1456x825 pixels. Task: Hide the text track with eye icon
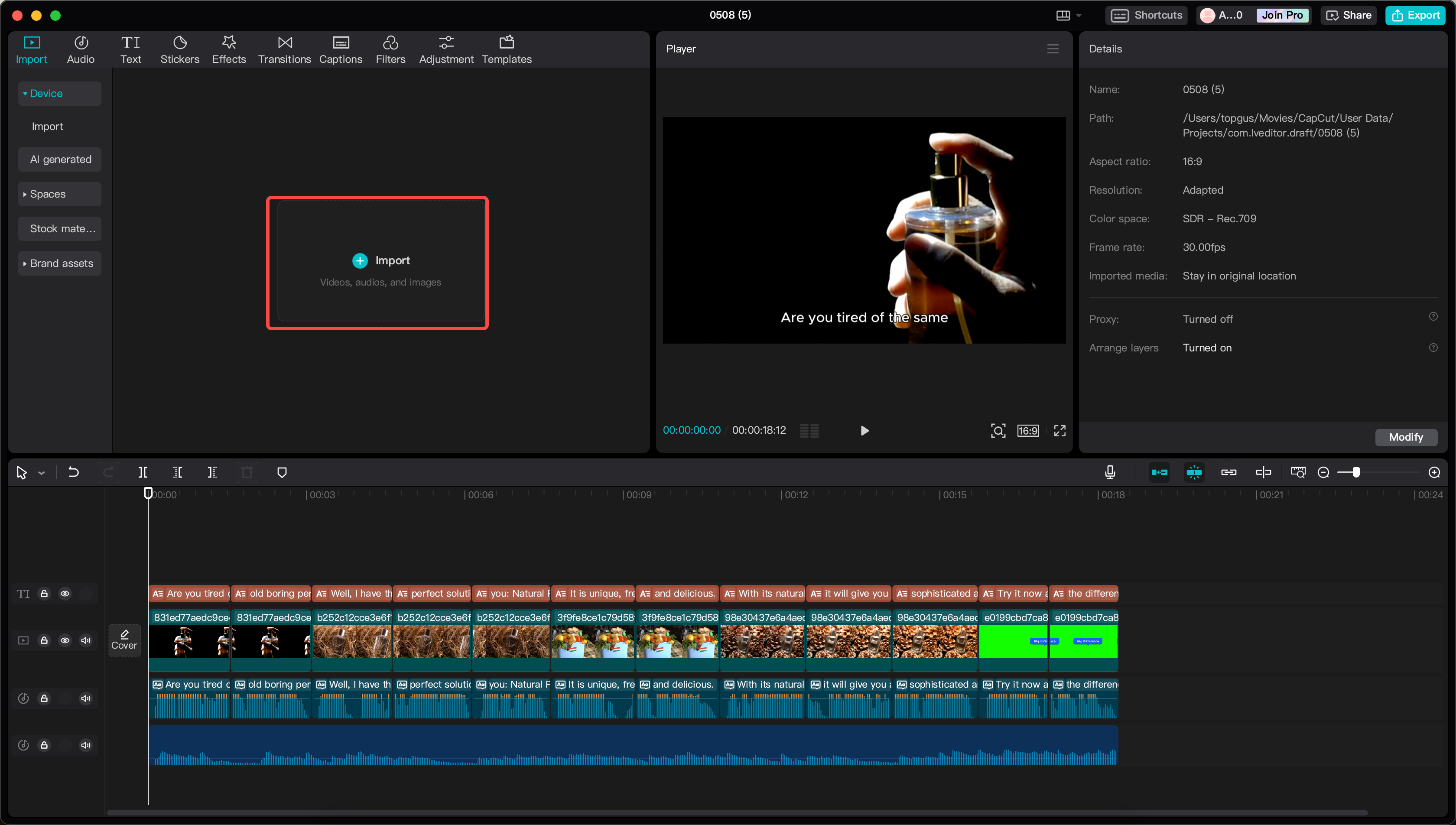65,593
